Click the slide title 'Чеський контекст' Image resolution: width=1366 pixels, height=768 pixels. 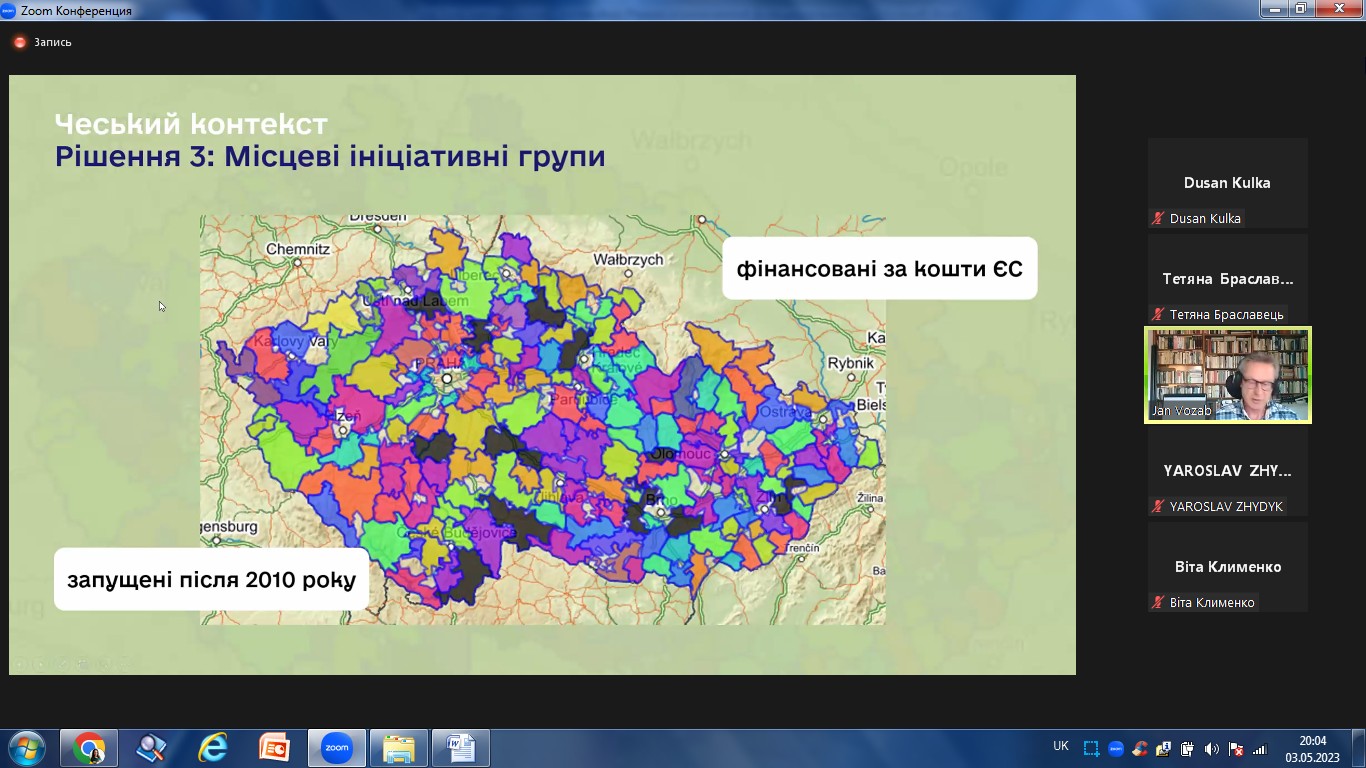click(x=191, y=124)
